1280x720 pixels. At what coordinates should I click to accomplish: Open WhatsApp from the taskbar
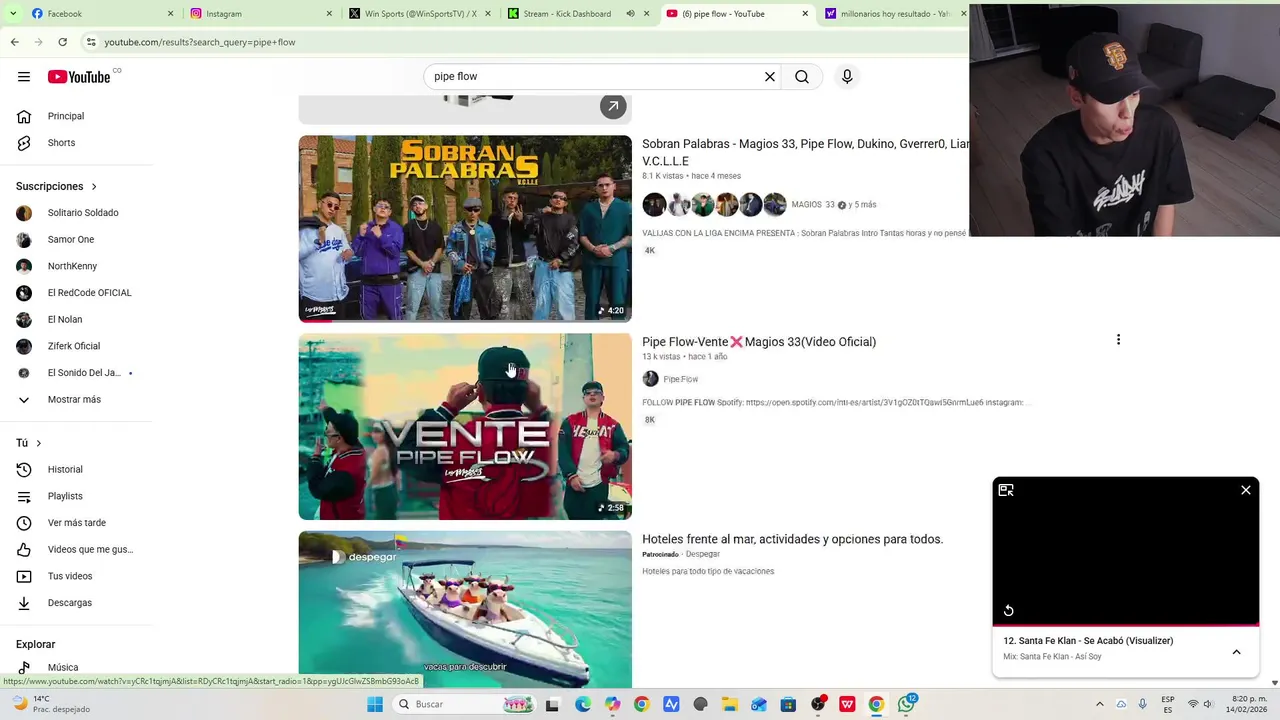tap(906, 704)
